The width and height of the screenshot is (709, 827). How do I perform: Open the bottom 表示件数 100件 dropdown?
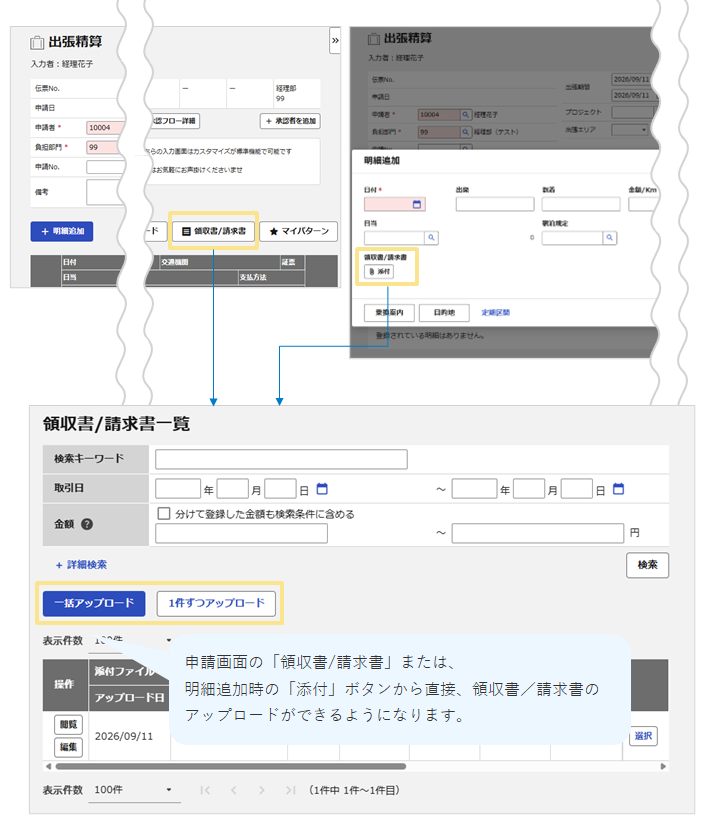(135, 790)
